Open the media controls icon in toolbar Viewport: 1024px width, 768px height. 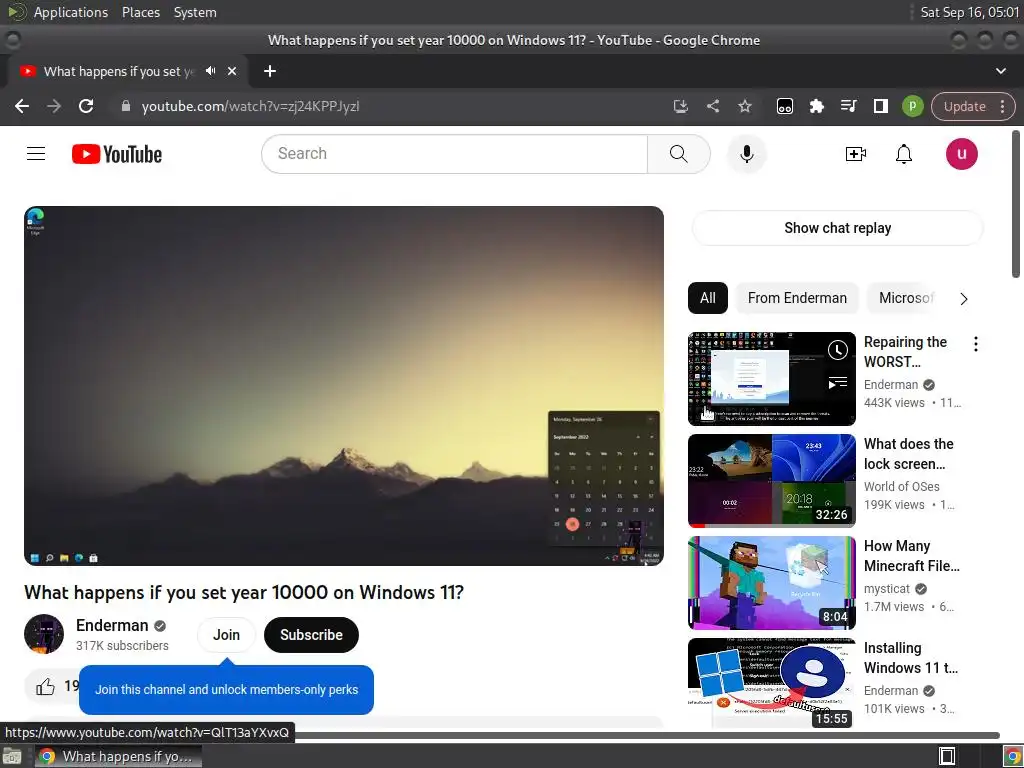coord(848,106)
